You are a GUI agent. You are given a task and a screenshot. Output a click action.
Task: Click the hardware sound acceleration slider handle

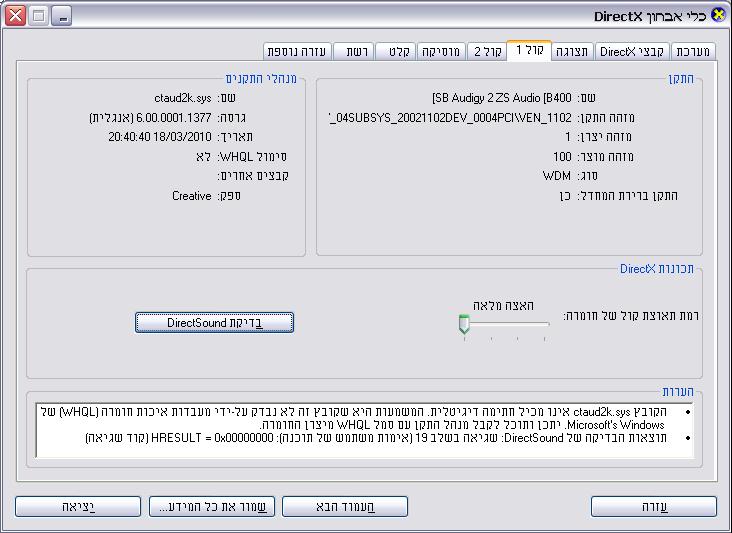click(x=464, y=325)
